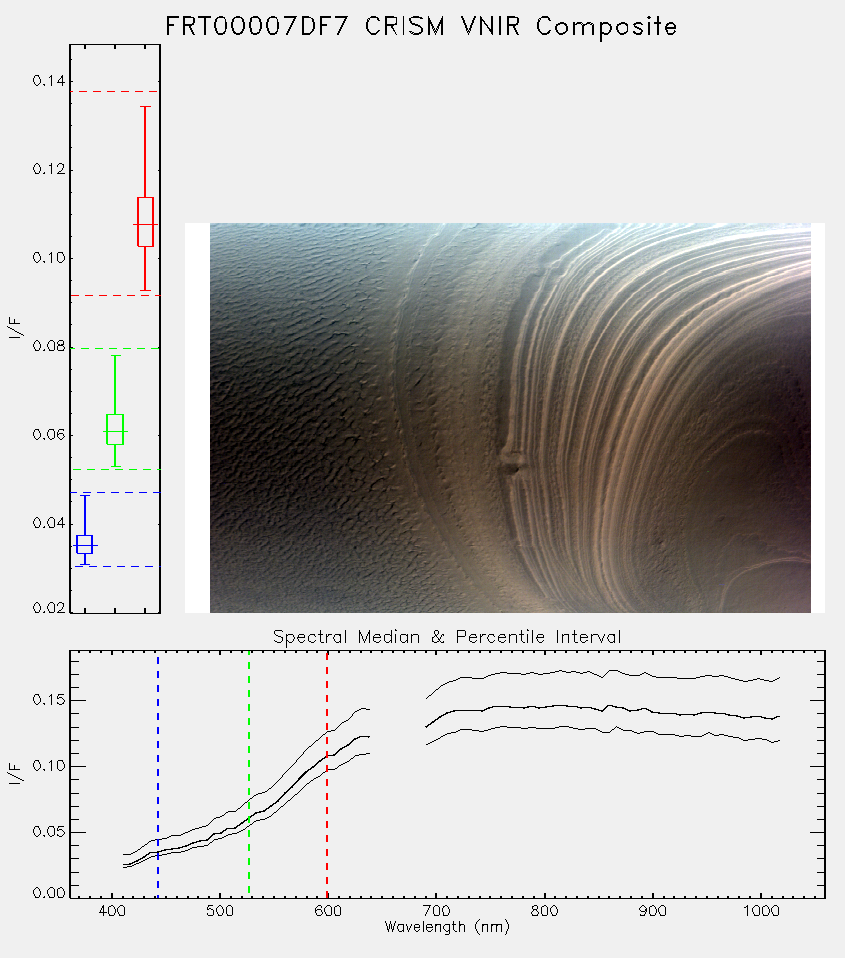Click the Spectral Median & Percentile Interval heading

pos(447,637)
